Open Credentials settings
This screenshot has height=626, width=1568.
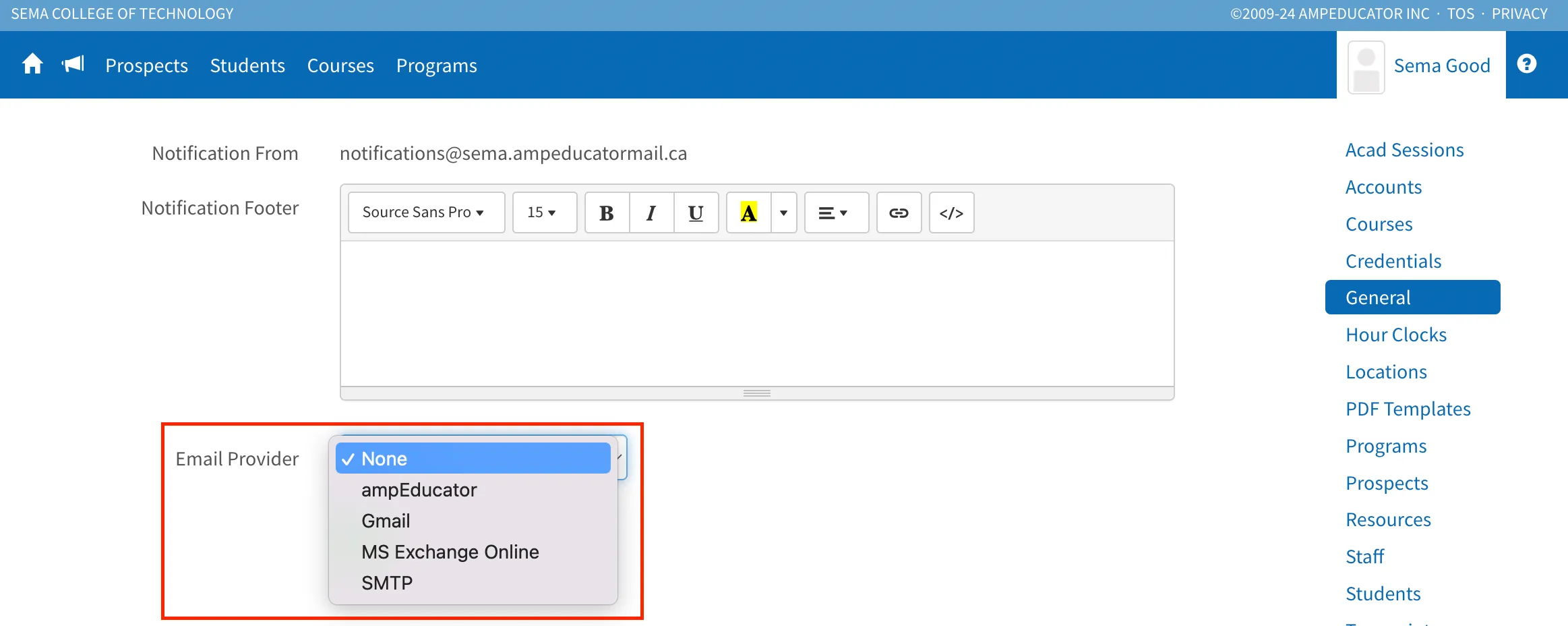point(1393,261)
